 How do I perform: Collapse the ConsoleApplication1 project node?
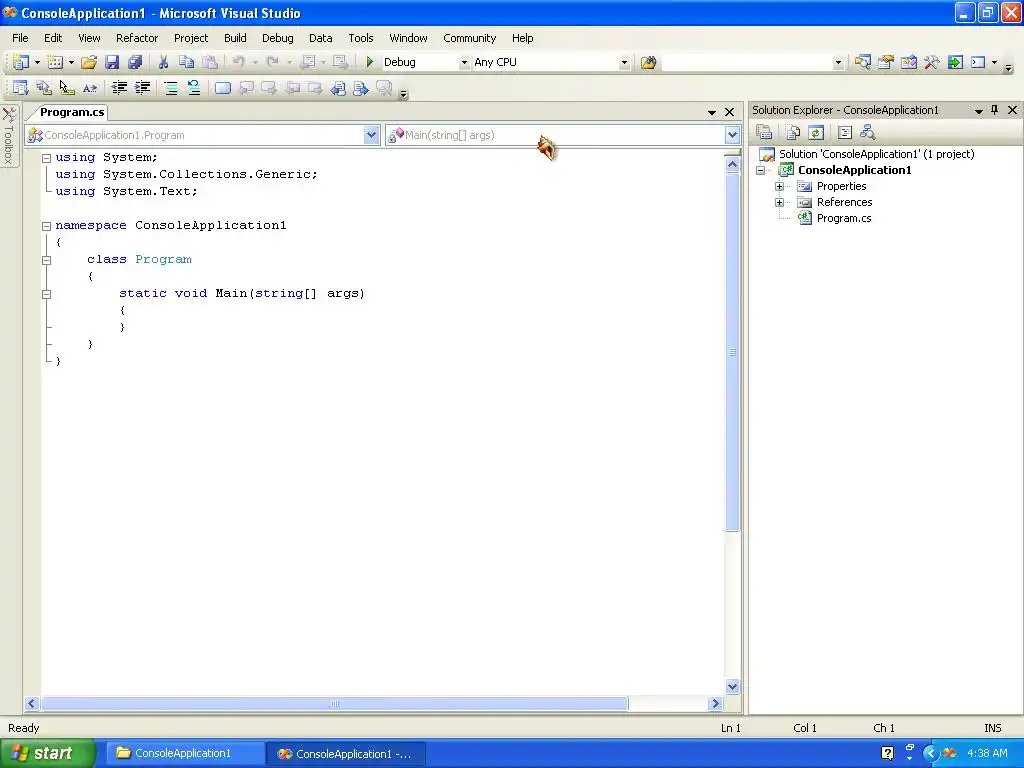(x=761, y=170)
